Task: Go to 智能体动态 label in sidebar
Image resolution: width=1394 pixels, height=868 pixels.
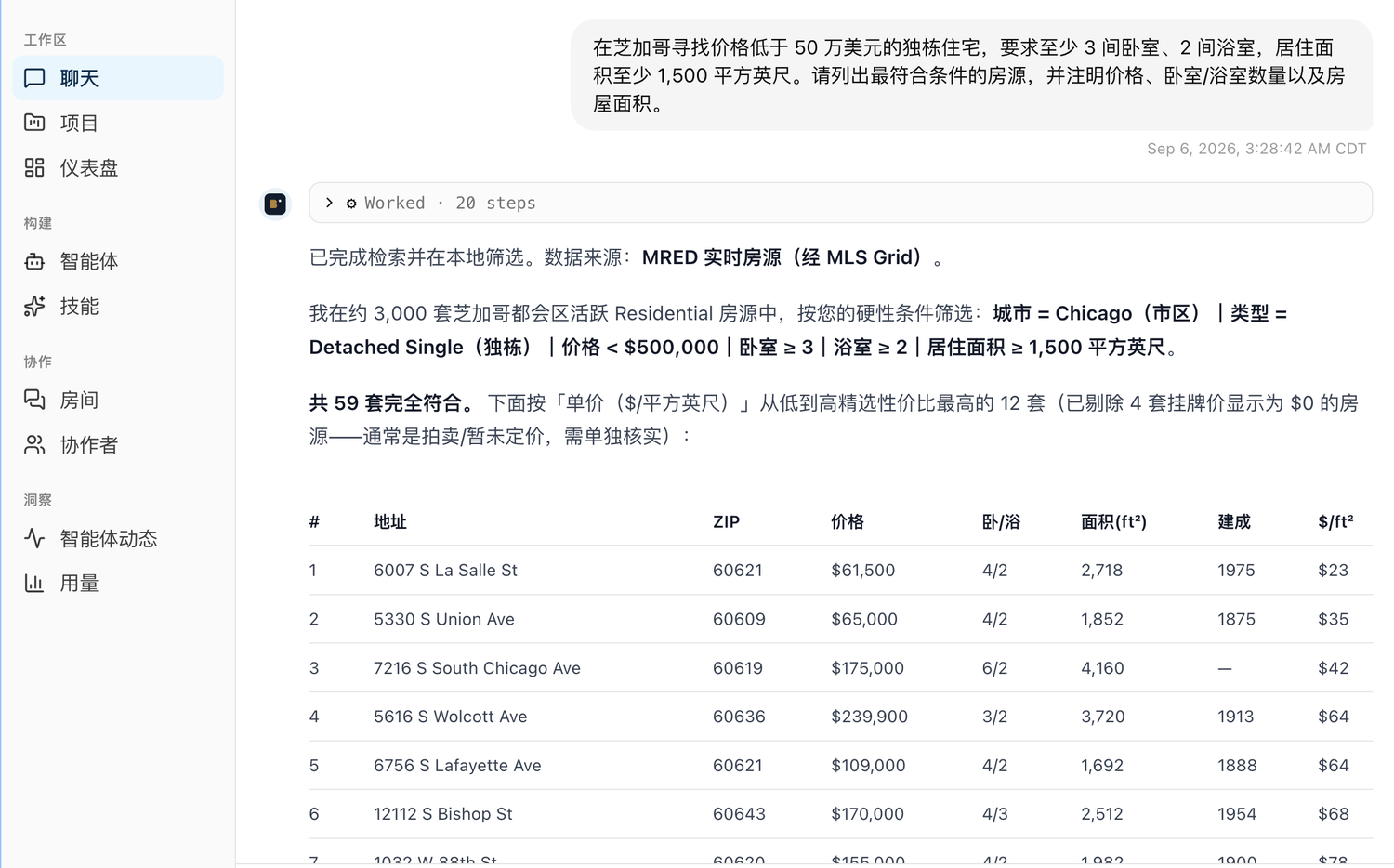Action: click(x=109, y=538)
